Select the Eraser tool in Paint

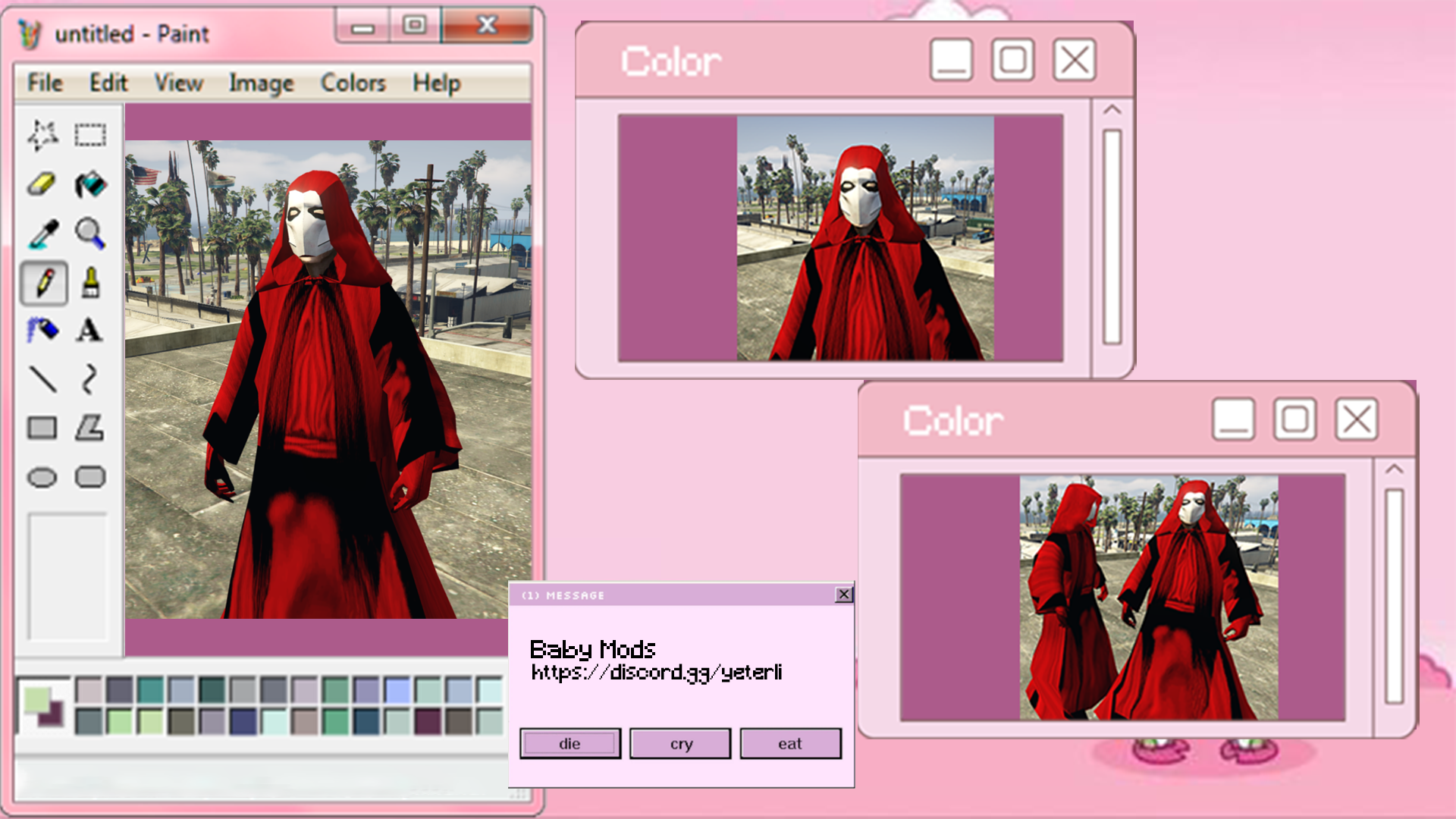(41, 182)
